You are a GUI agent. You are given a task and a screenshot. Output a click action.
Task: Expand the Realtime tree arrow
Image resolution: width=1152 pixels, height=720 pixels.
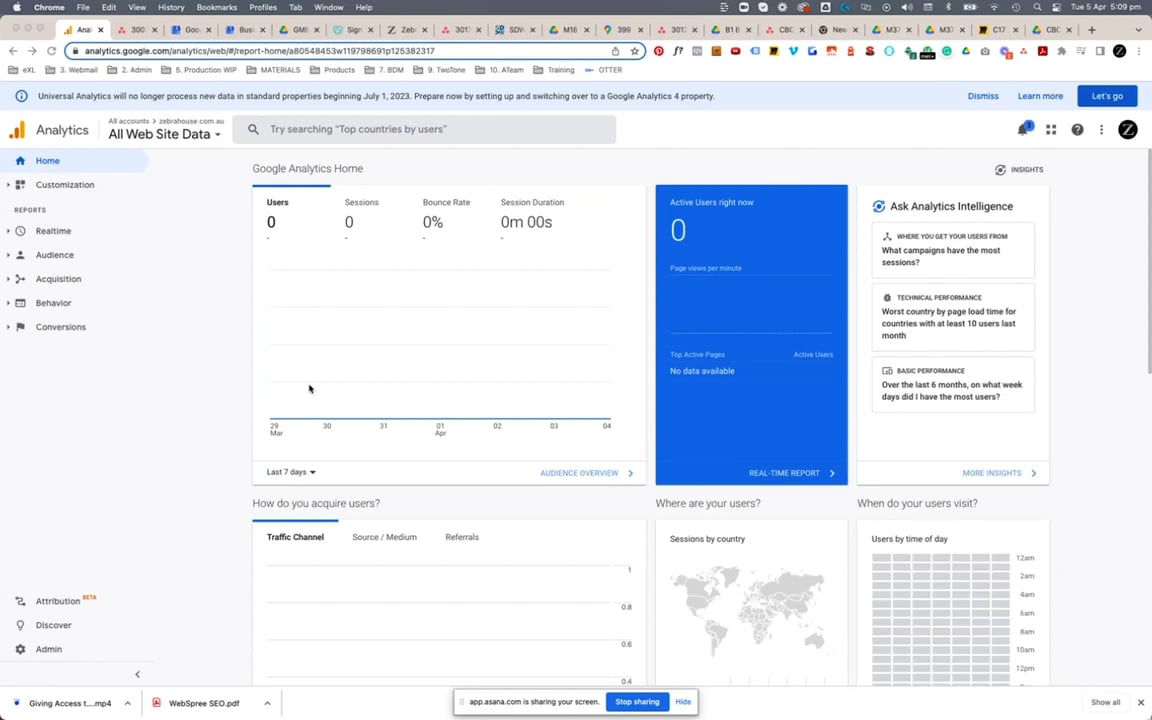(x=8, y=231)
